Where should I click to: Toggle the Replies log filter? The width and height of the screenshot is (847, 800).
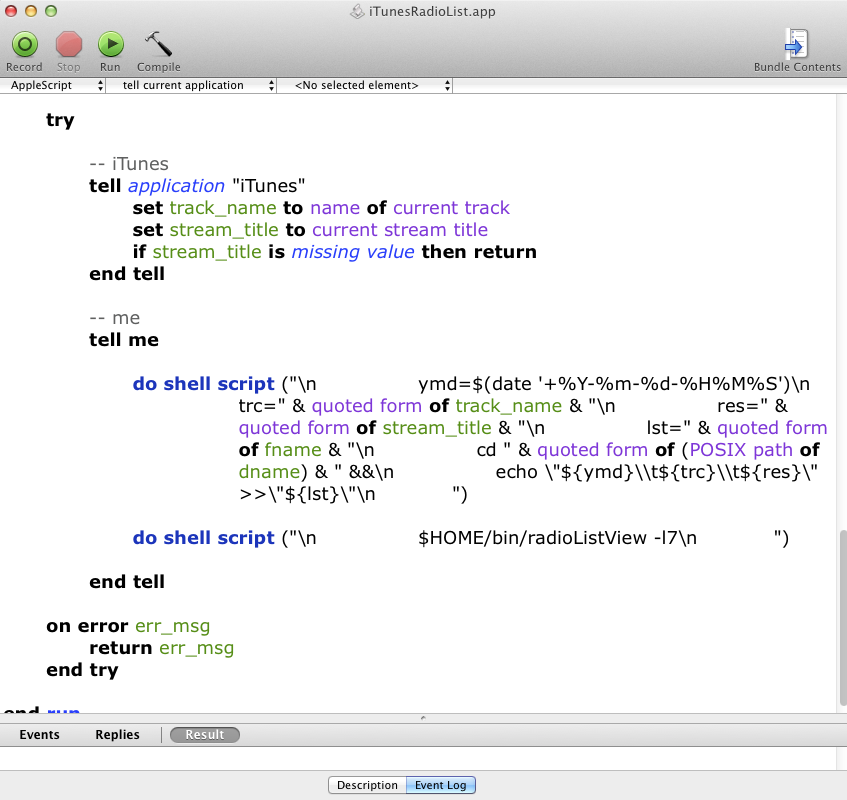tap(117, 735)
